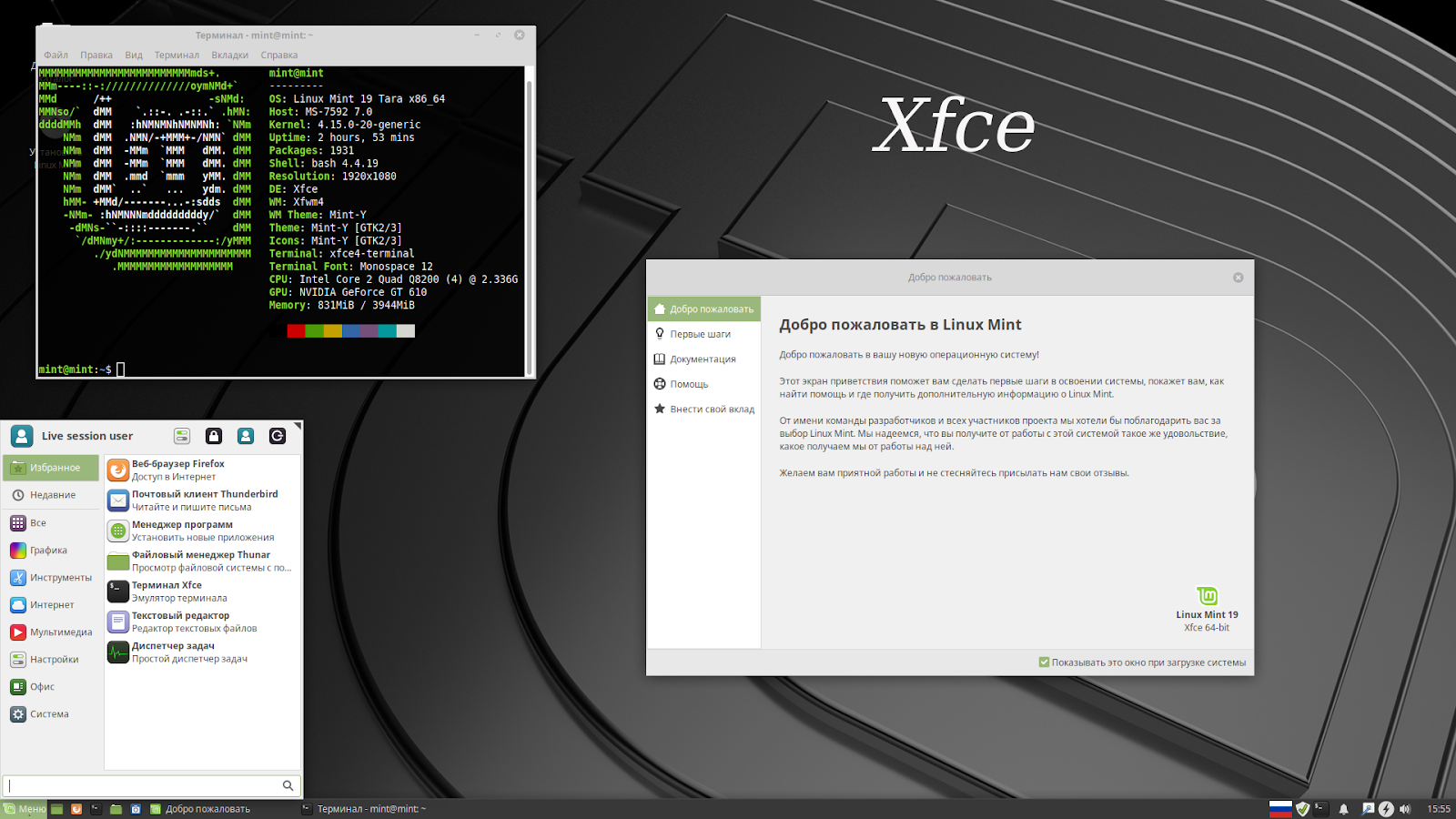This screenshot has width=1456, height=819.
Task: Open Офис category in the menu
Action: point(51,687)
